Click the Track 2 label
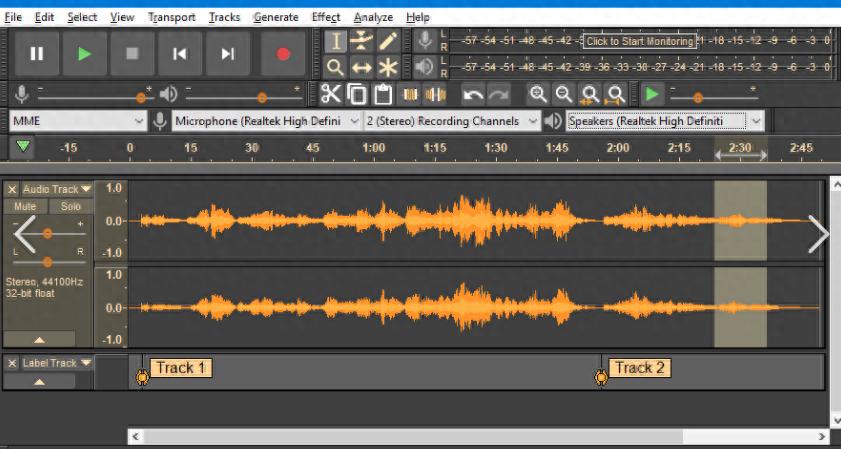 [639, 368]
